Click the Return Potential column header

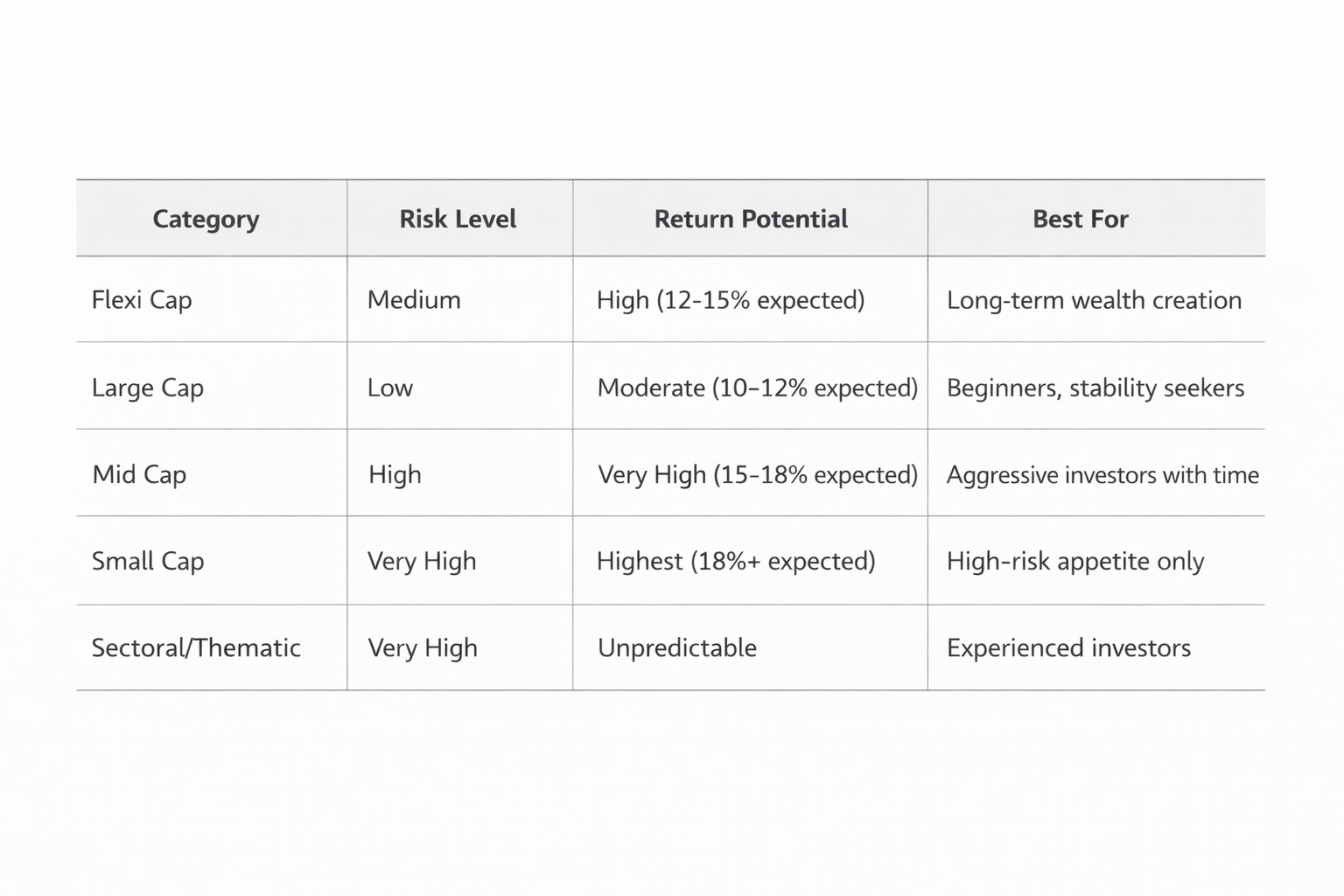pyautogui.click(x=751, y=219)
